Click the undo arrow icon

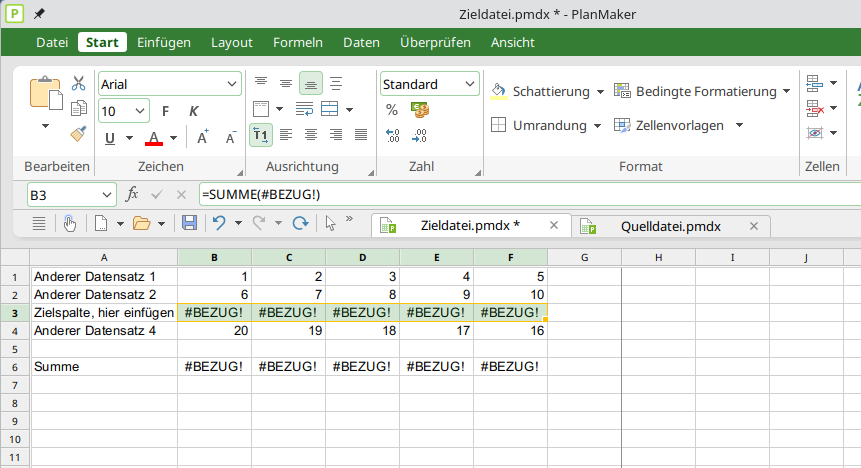click(219, 223)
